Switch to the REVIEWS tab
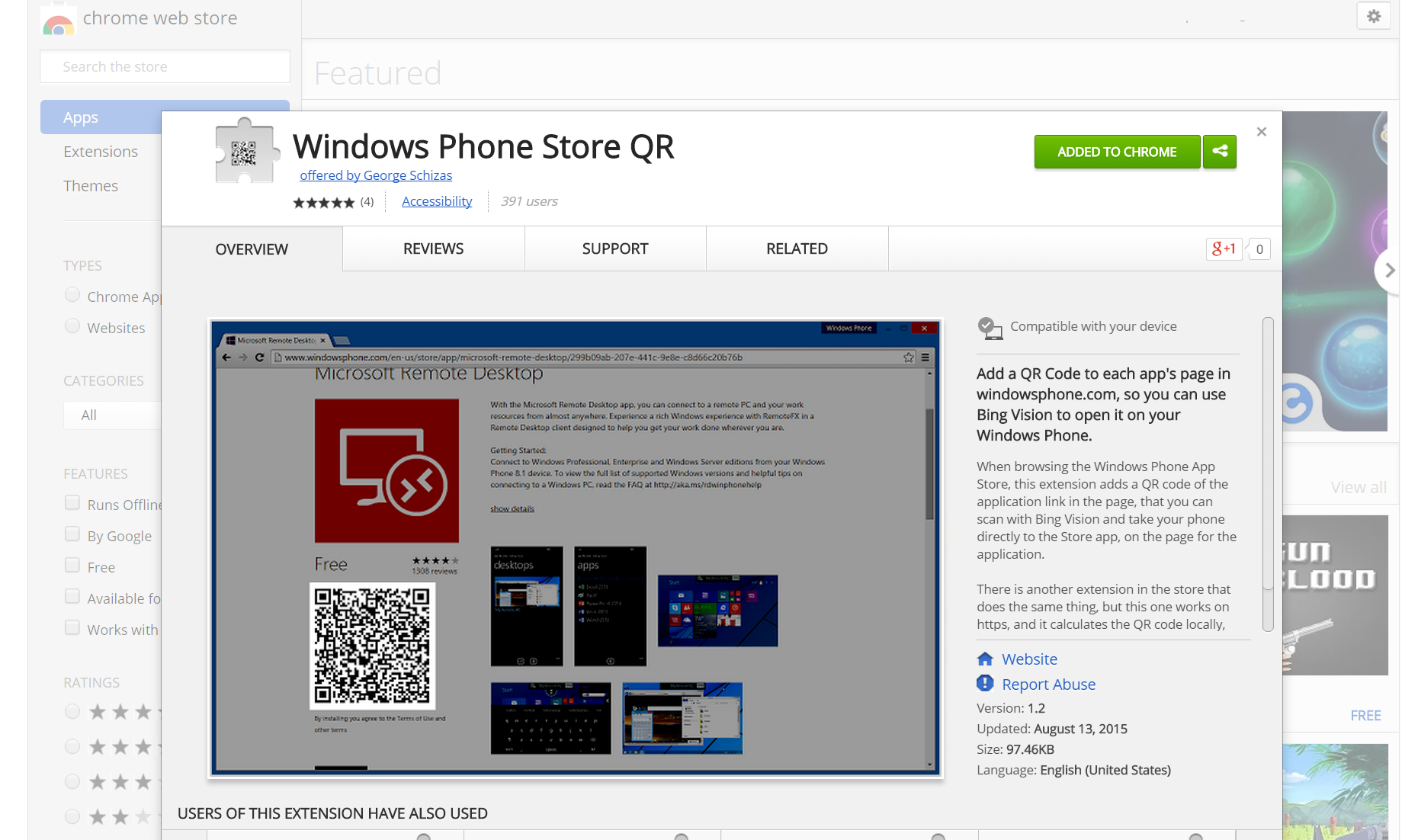The width and height of the screenshot is (1418, 840). pos(433,248)
